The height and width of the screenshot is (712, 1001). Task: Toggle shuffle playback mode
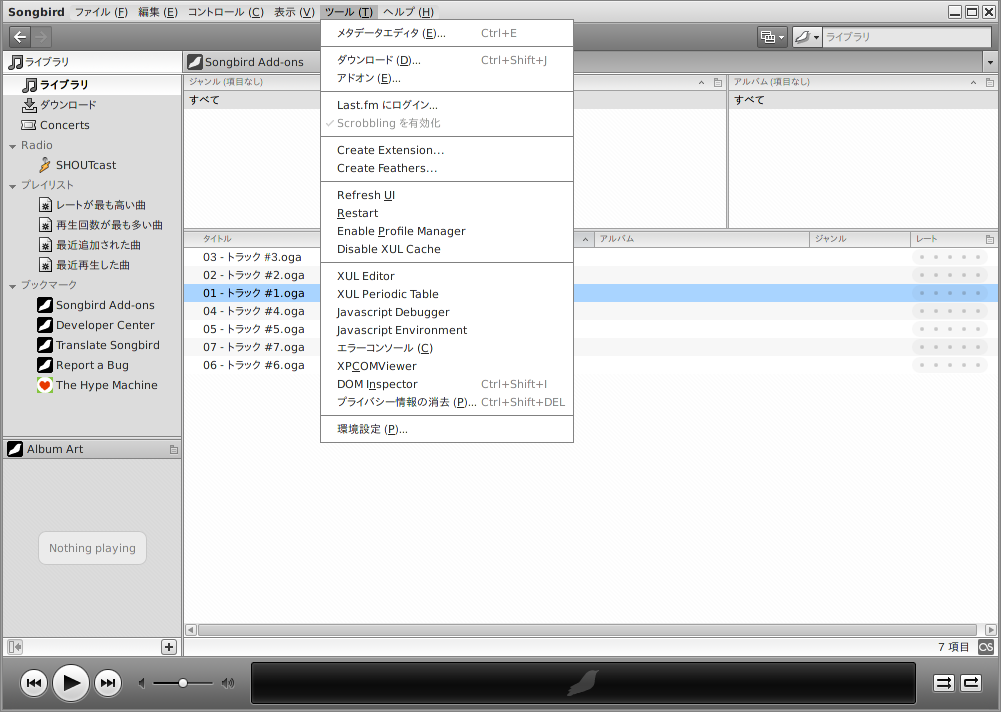pyautogui.click(x=944, y=683)
